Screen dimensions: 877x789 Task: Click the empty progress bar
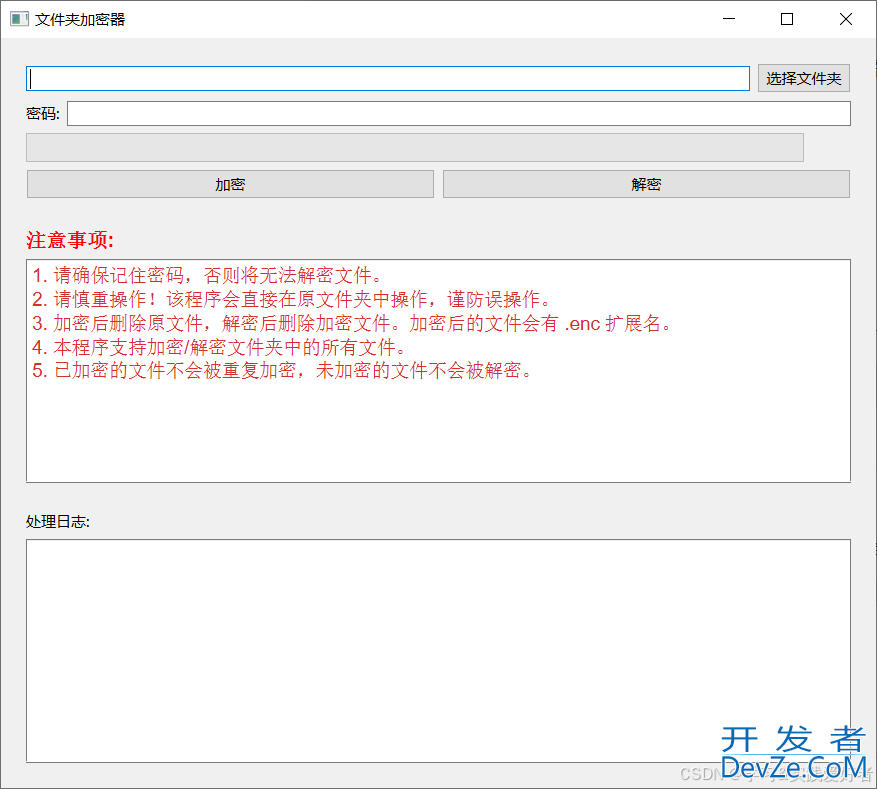click(414, 148)
